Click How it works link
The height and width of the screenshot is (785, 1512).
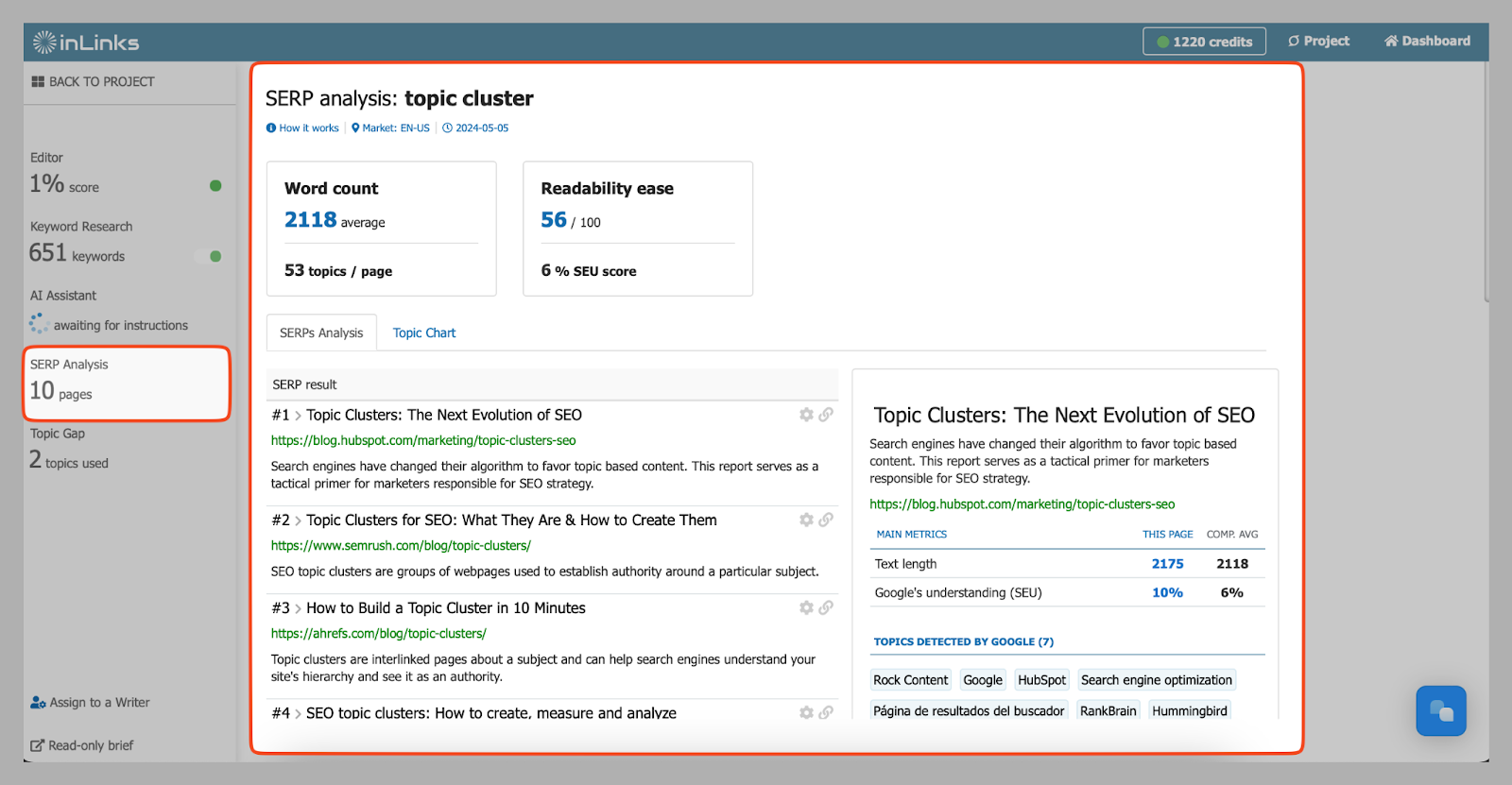click(x=309, y=128)
